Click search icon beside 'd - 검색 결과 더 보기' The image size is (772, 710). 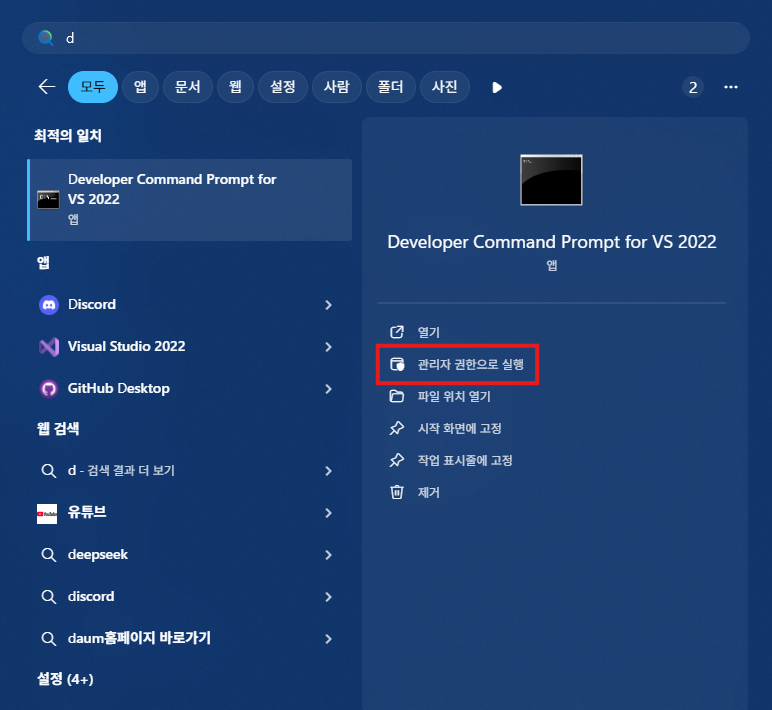pos(48,471)
